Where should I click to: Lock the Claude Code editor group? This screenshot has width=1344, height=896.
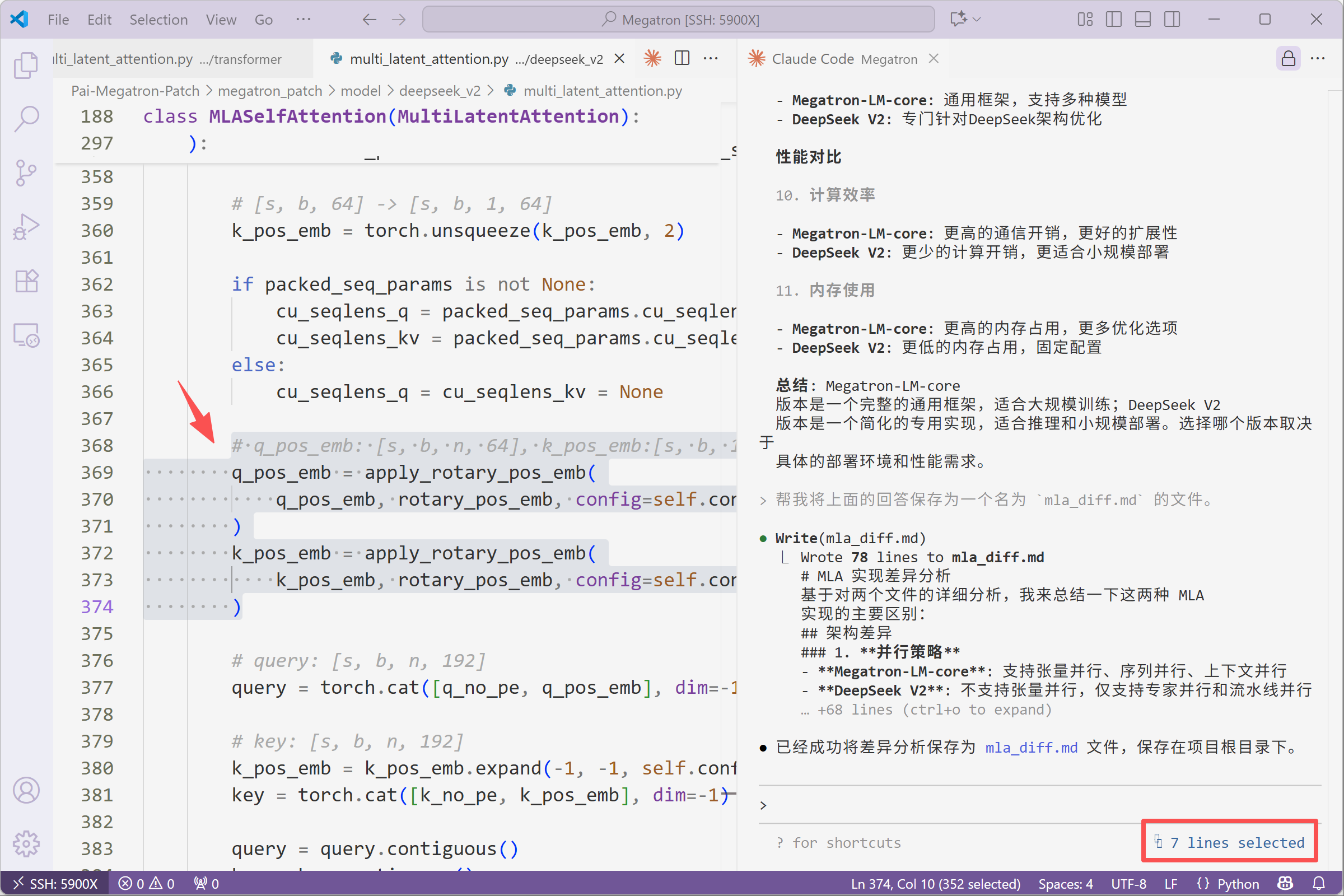tap(1288, 58)
